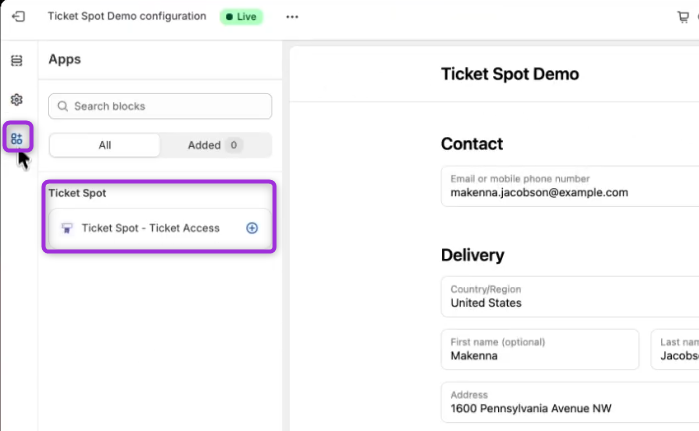Click the Added count badge 0
The height and width of the screenshot is (431, 699).
(x=234, y=145)
